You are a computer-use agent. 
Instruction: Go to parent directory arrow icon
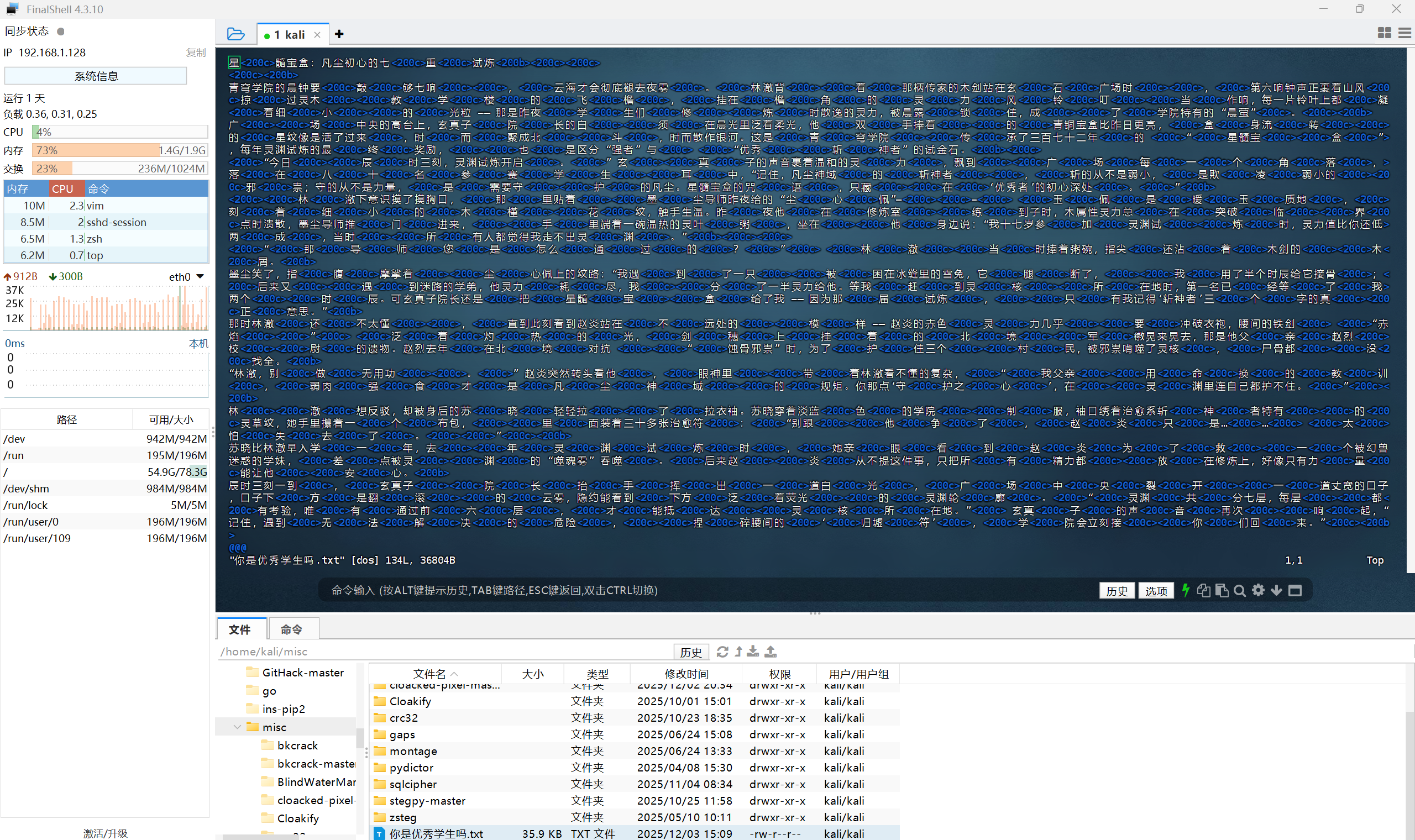click(x=738, y=652)
